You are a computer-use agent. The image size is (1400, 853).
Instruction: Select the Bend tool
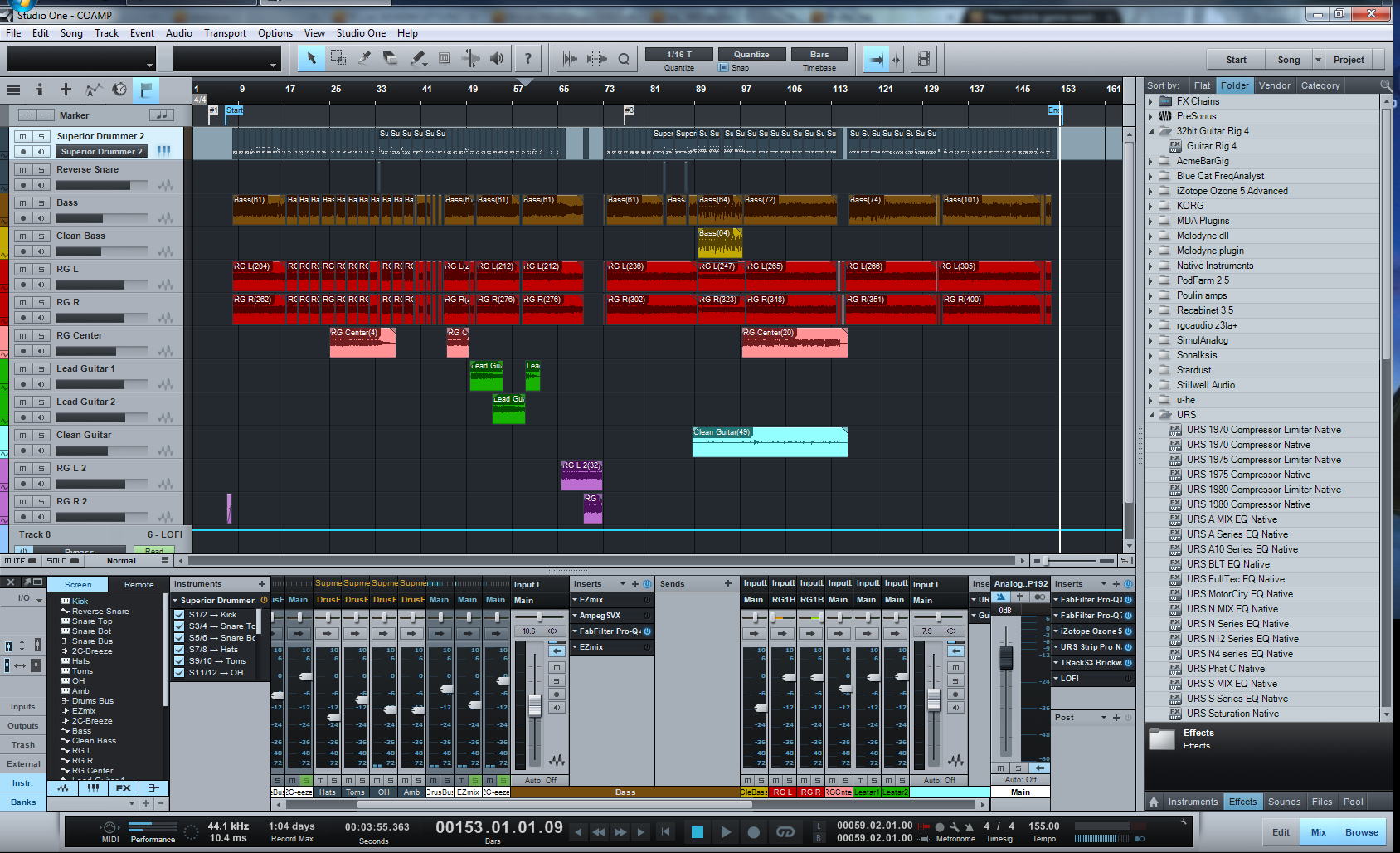pyautogui.click(x=470, y=58)
